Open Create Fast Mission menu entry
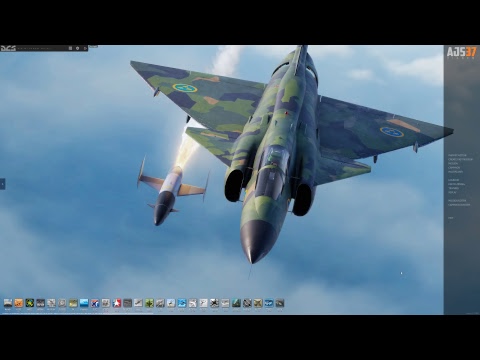Viewport: 480px width, 360px height. pyautogui.click(x=460, y=160)
